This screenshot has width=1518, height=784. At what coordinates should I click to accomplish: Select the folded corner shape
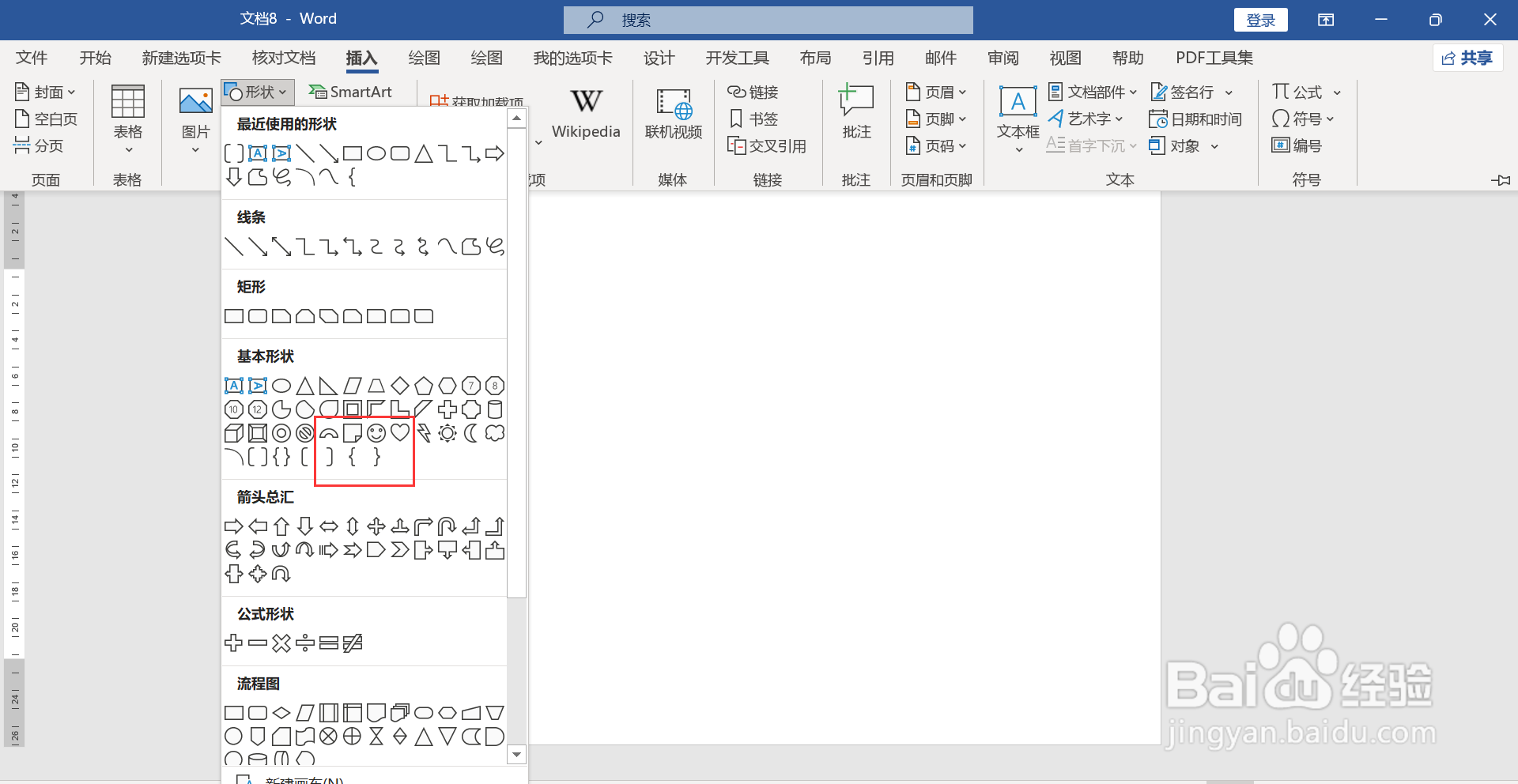click(x=353, y=433)
